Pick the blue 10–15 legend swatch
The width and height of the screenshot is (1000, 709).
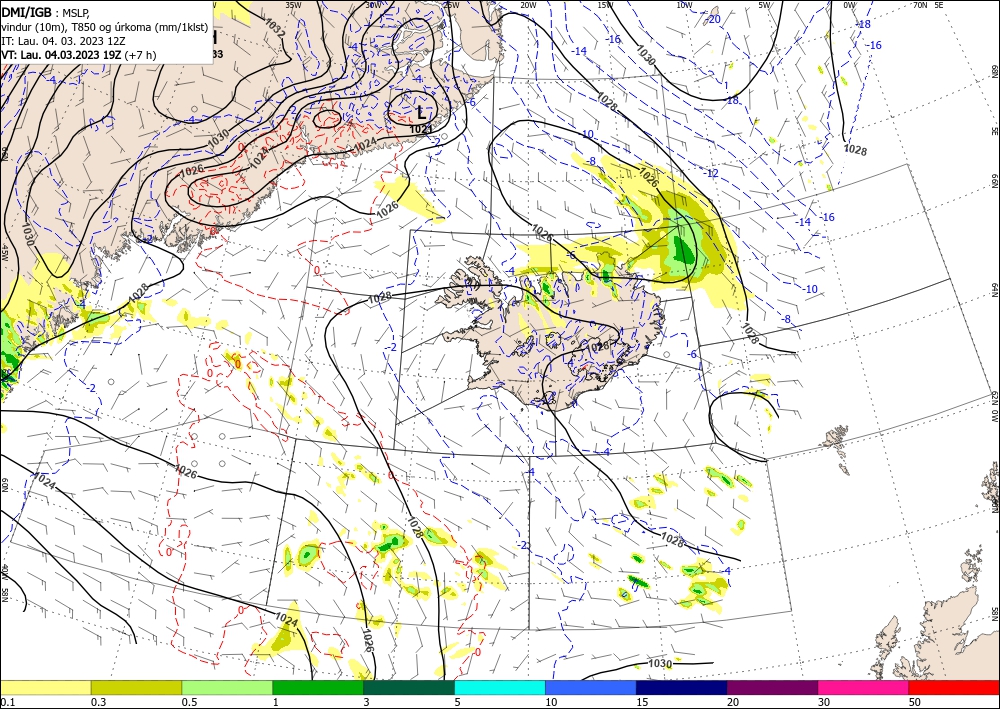[591, 687]
